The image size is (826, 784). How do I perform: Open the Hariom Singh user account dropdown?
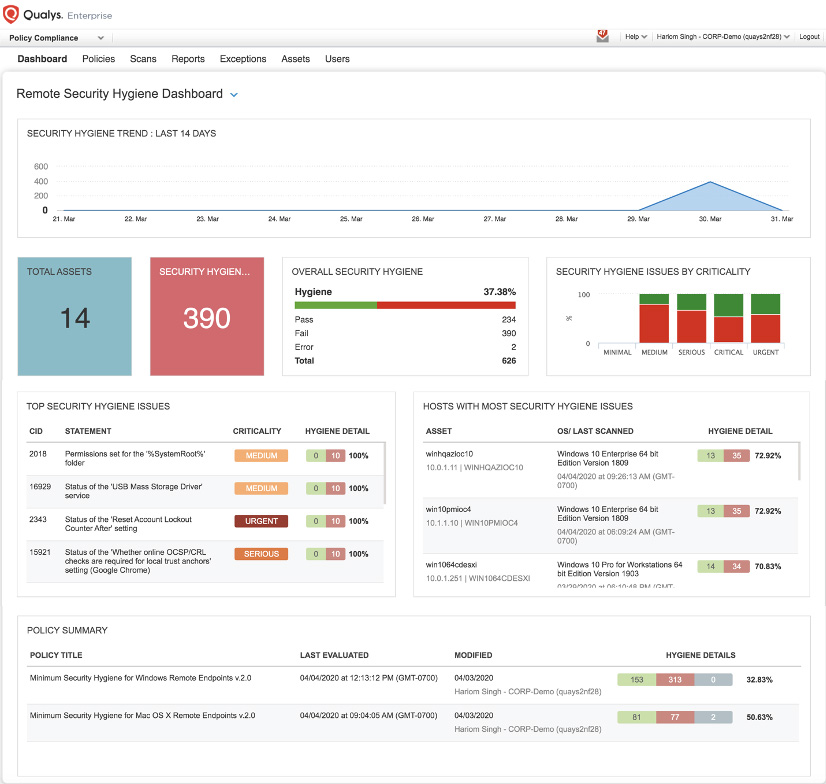(720, 37)
